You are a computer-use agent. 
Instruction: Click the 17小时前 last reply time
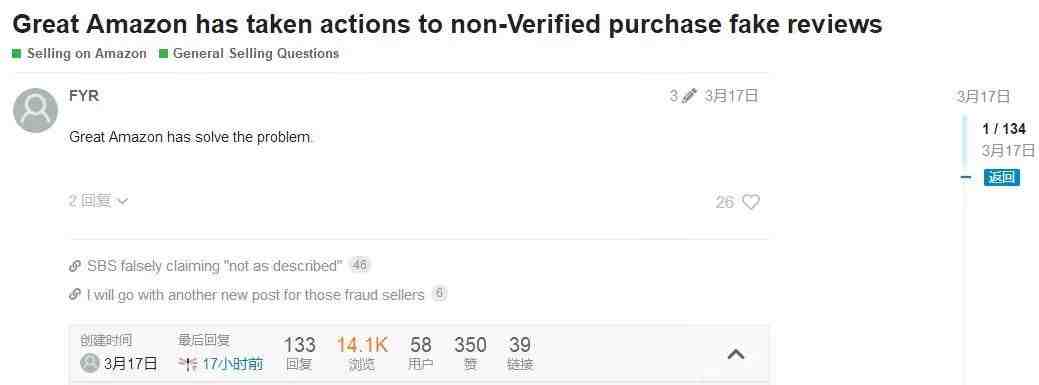pyautogui.click(x=233, y=364)
